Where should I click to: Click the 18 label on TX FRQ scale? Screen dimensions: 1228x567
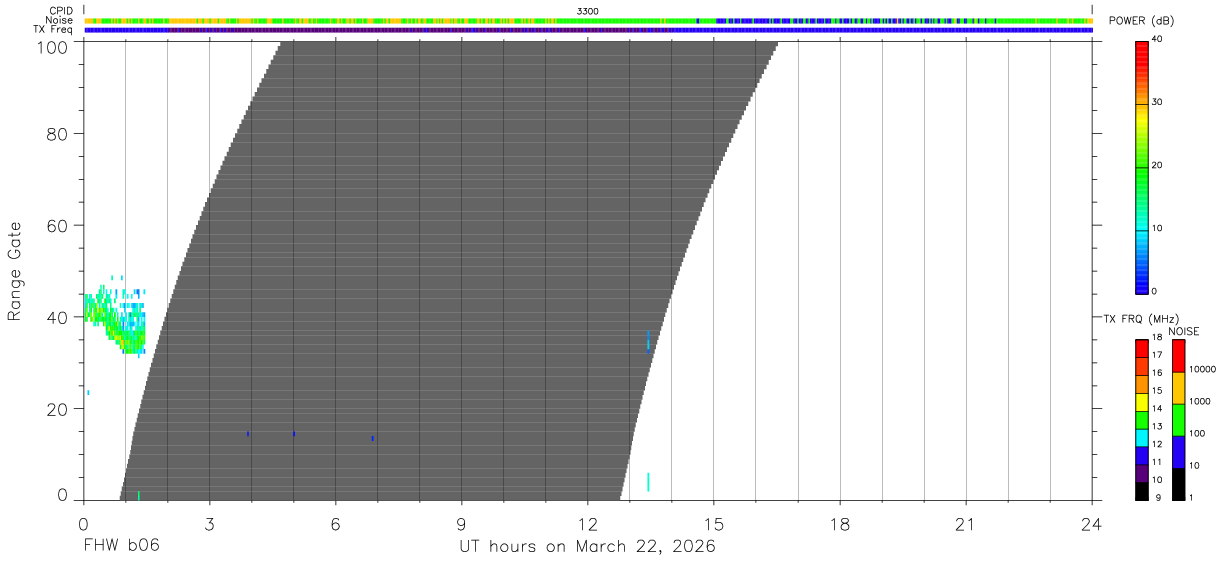(x=1157, y=338)
